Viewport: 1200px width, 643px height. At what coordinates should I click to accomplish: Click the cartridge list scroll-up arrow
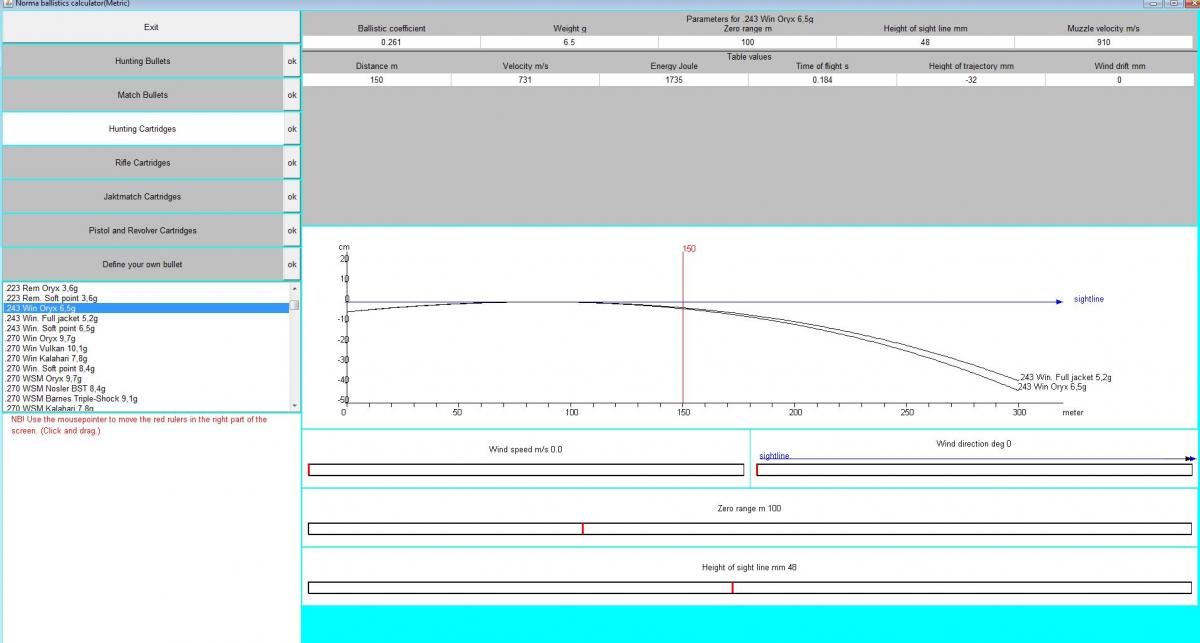(294, 288)
